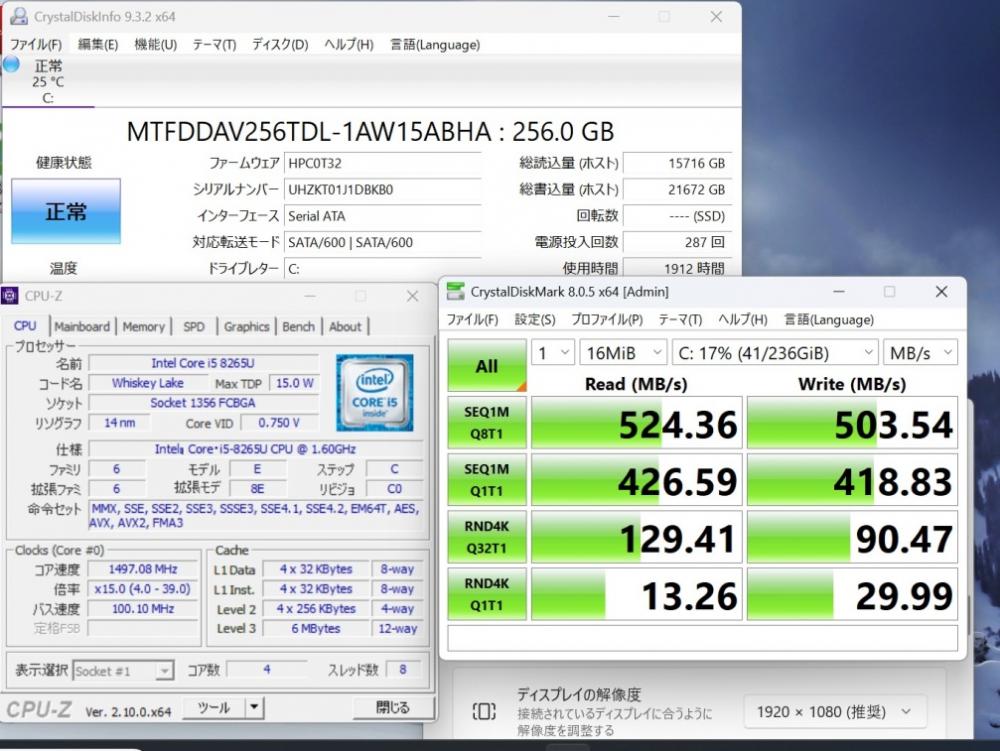Screen dimensions: 1000x751
Task: Click the SATA/600 | SATA/600 transfer mode field
Action: (x=382, y=242)
